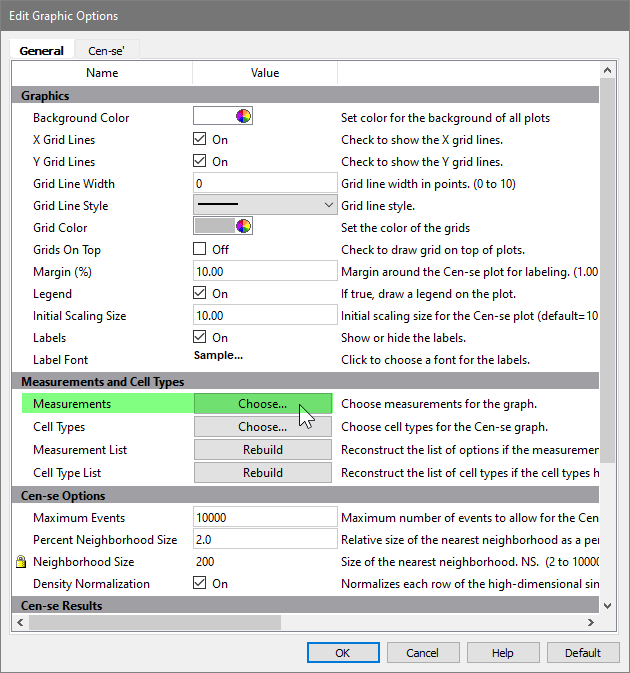Toggle the Y Grid Lines checkbox
This screenshot has height=673, width=630.
pyautogui.click(x=200, y=162)
